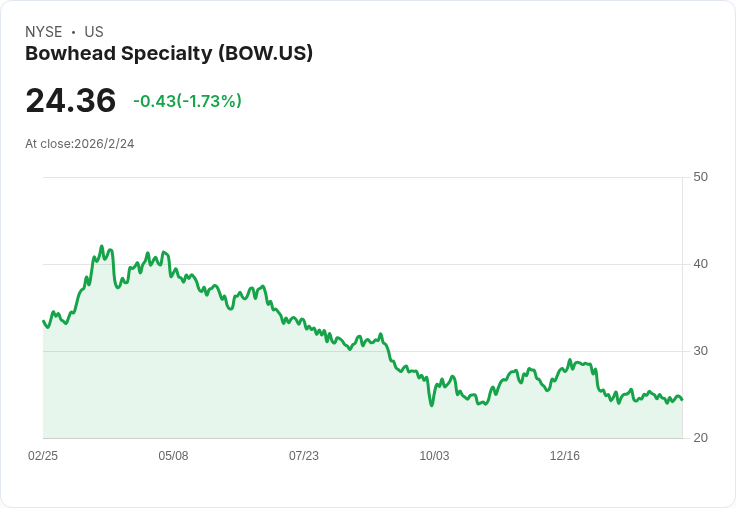Viewport: 736px width, 508px height.
Task: Select the 20 y-axis label
Action: [700, 438]
